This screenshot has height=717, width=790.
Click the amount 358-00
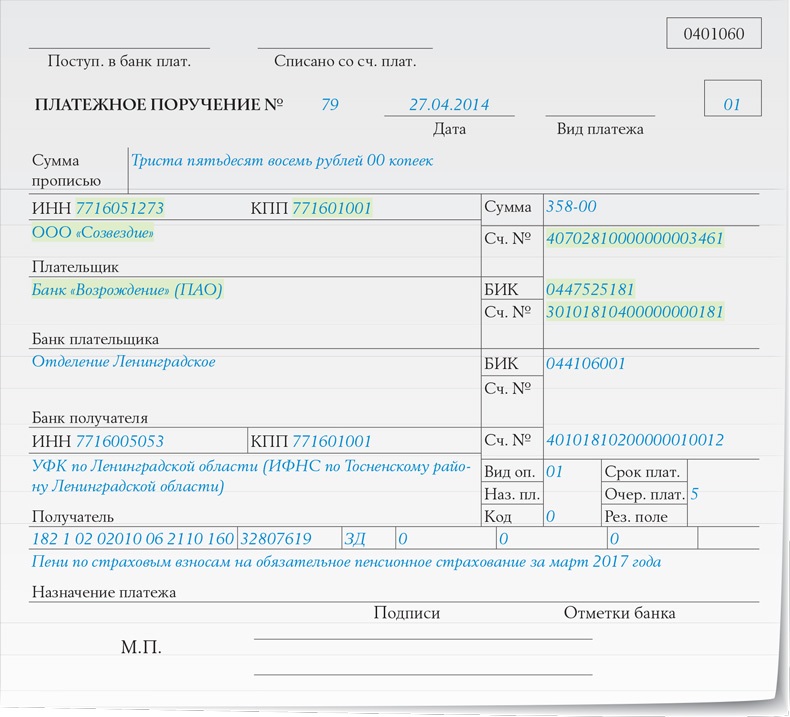coord(571,206)
